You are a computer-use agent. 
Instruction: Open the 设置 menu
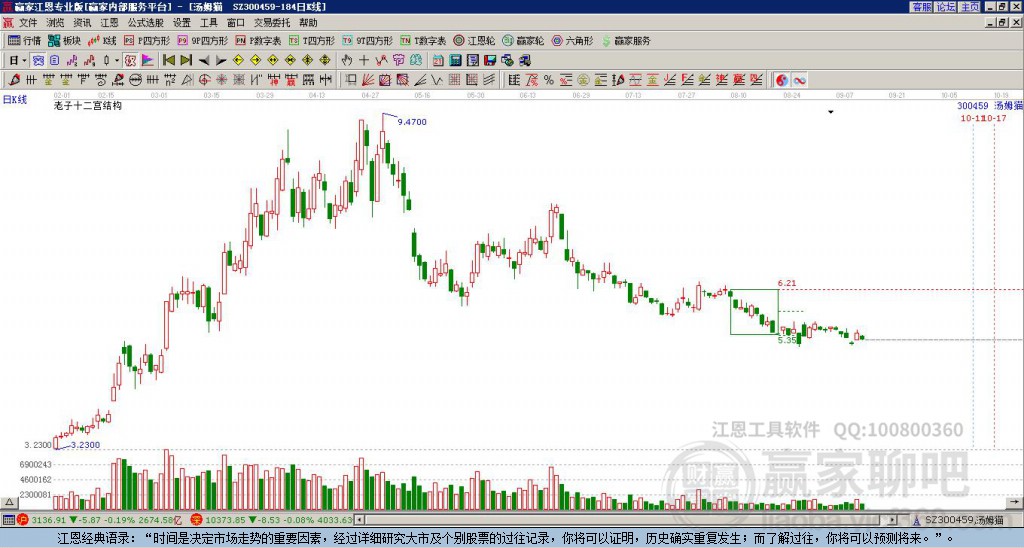point(182,23)
